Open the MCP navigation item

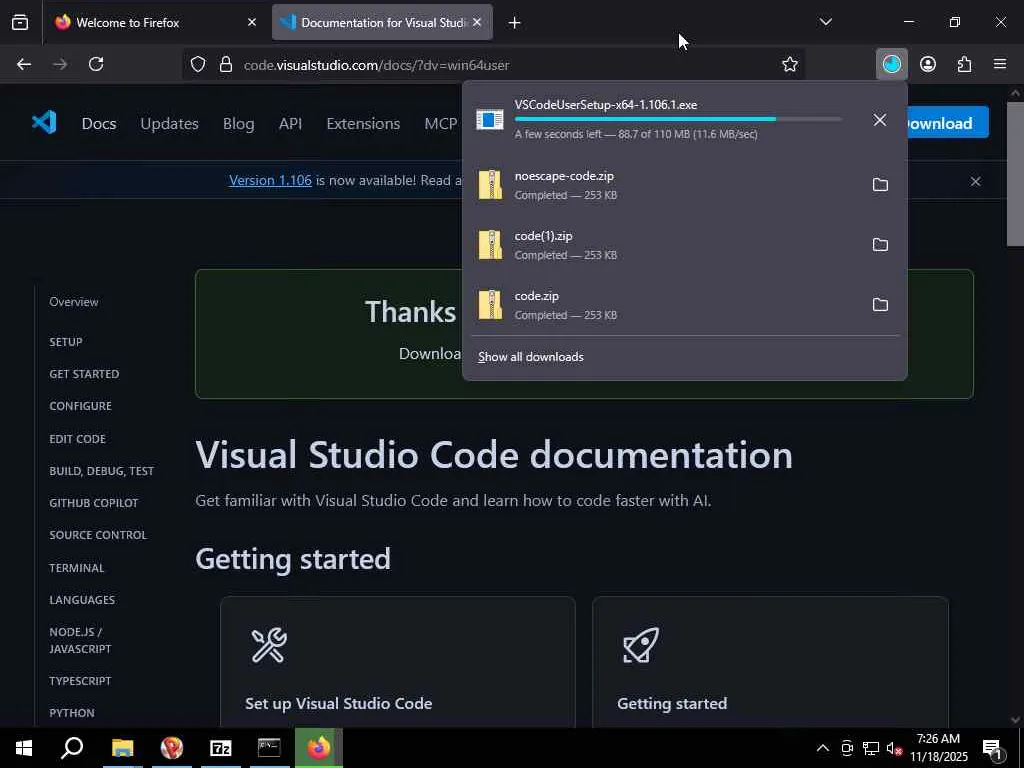click(x=441, y=123)
